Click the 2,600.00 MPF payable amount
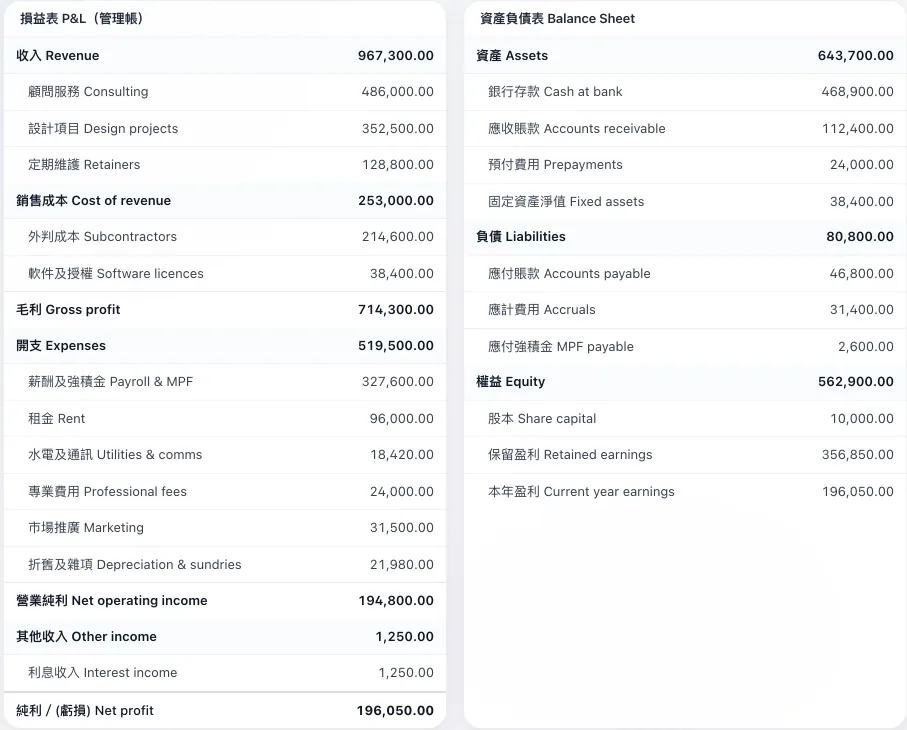The height and width of the screenshot is (730, 907). click(x=866, y=346)
